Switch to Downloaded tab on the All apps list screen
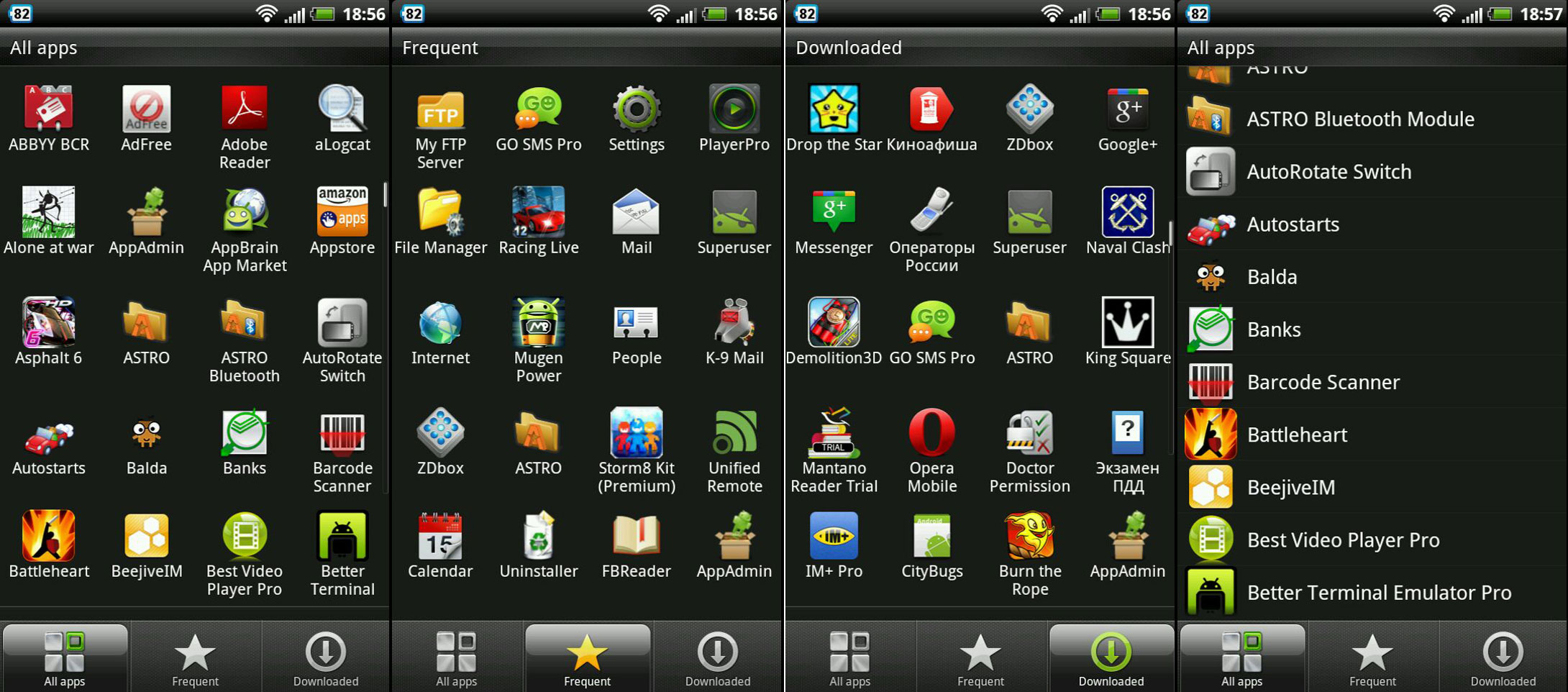Viewport: 1568px width, 692px height. tap(1503, 658)
